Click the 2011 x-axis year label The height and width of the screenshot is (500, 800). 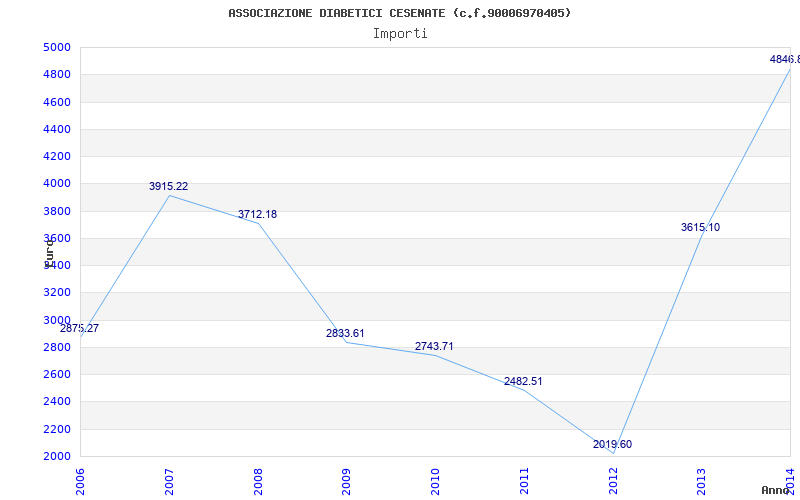[524, 483]
